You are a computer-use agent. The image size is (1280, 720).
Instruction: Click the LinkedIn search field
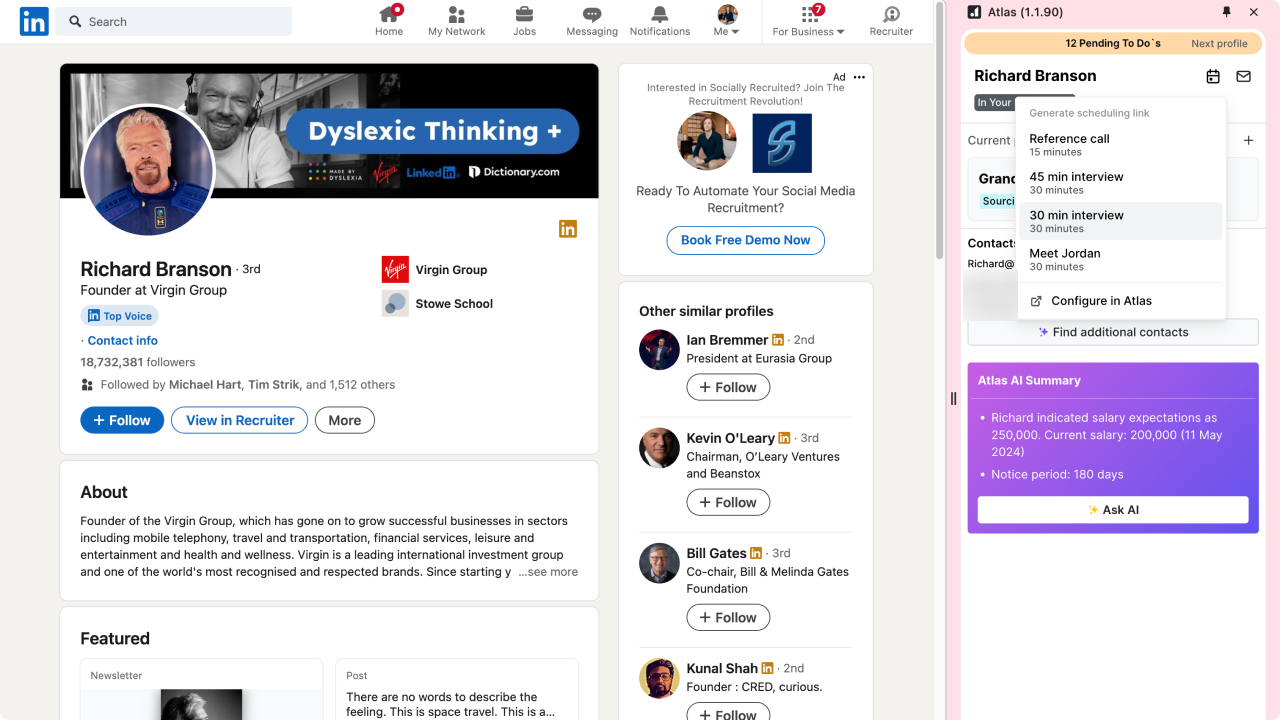(174, 21)
